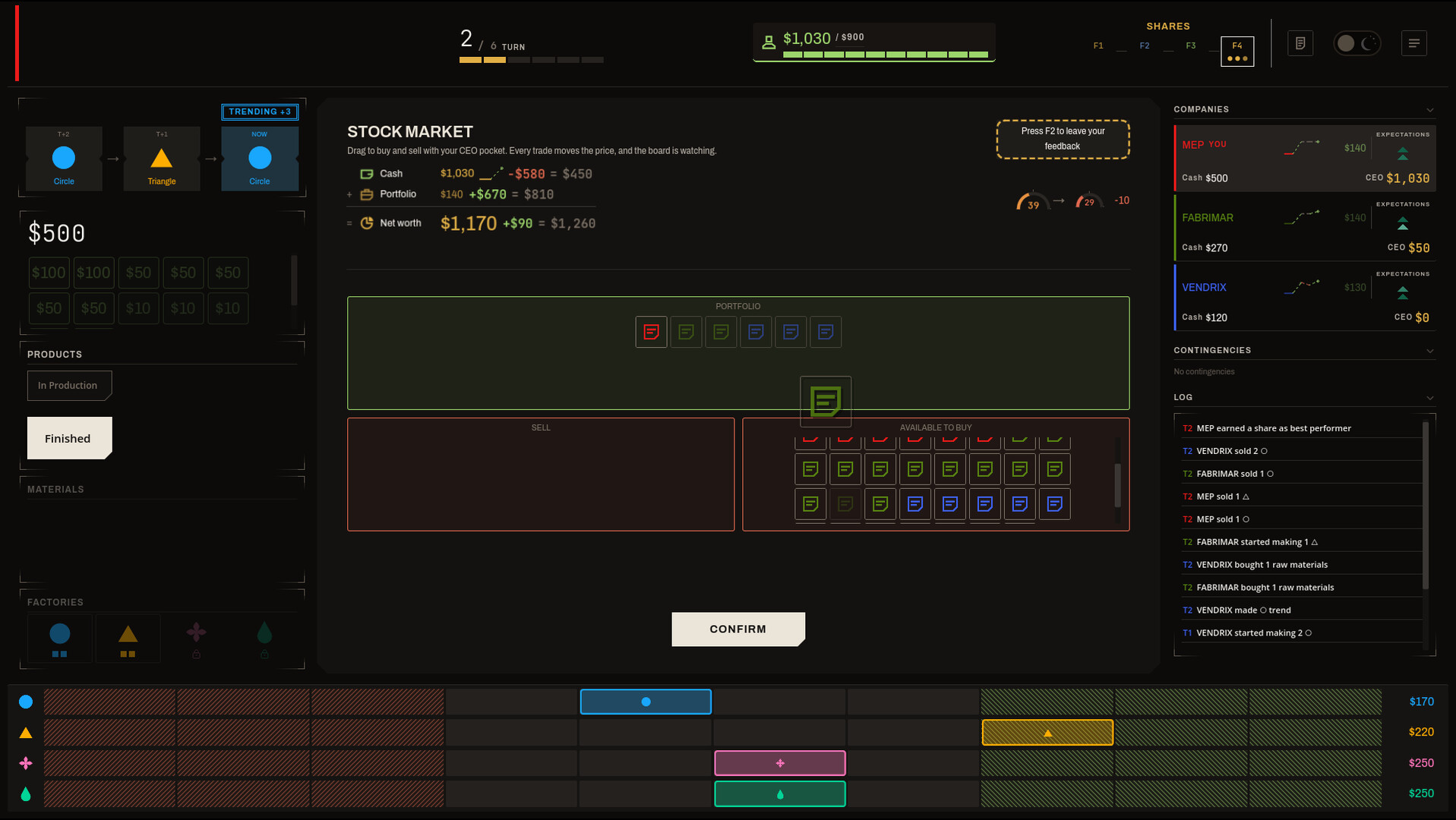Screen dimensions: 1456x820
Task: Click the CONFIRM button
Action: pyautogui.click(x=738, y=629)
